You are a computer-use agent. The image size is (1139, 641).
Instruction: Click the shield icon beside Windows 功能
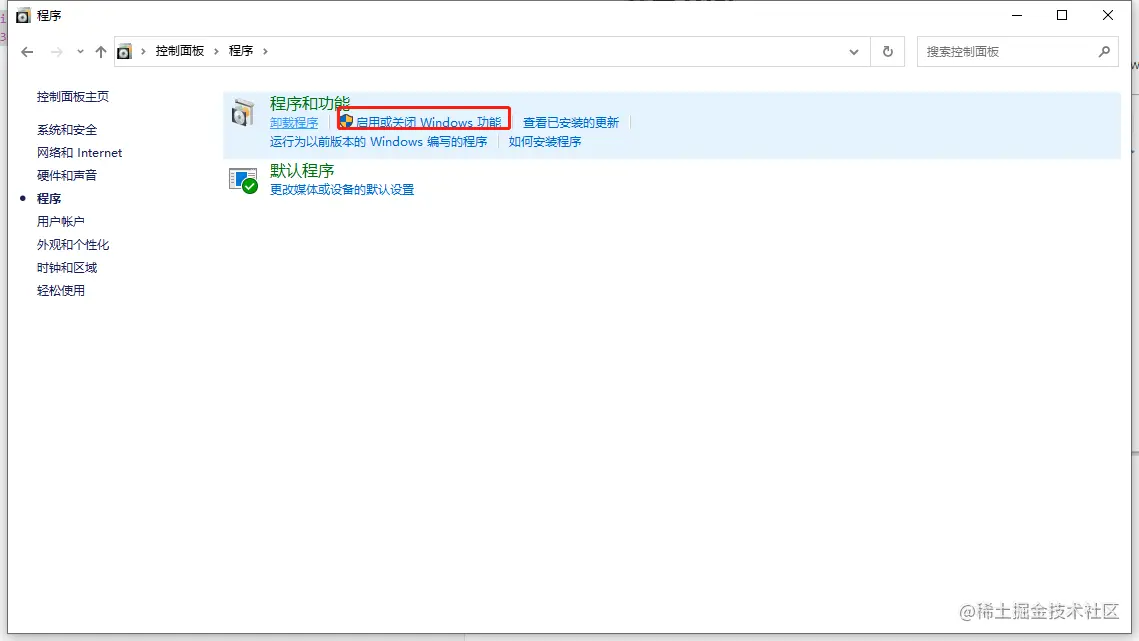[346, 121]
